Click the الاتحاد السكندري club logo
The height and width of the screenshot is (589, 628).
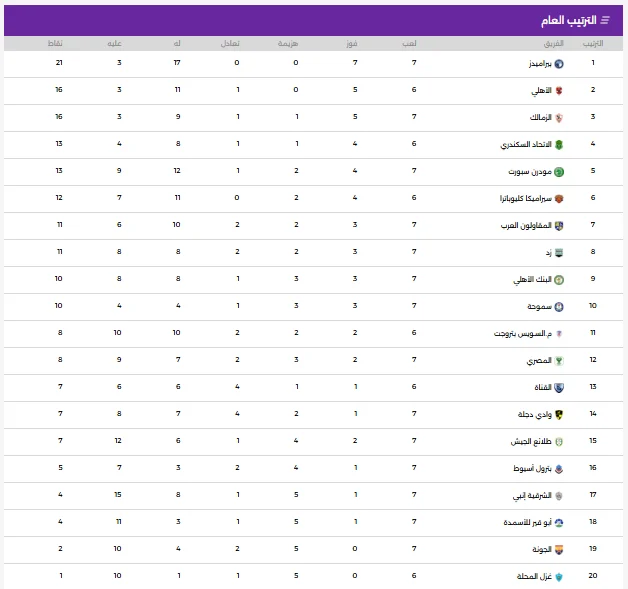coord(559,145)
